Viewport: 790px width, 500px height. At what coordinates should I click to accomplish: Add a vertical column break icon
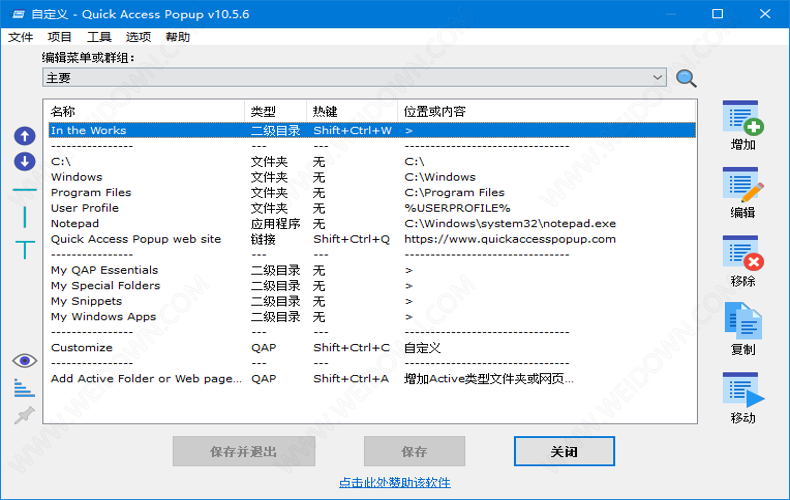(25, 217)
